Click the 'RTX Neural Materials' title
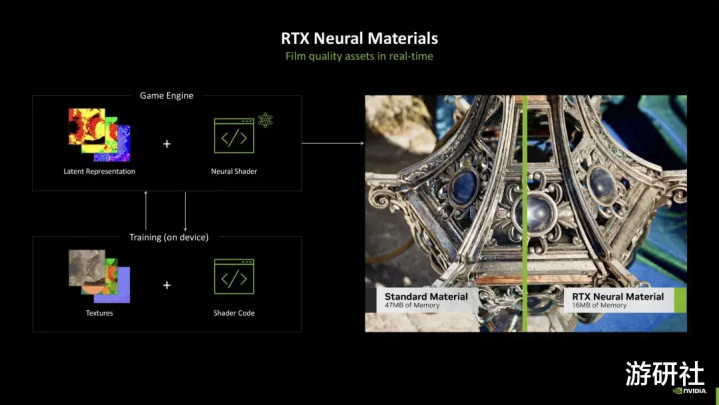The width and height of the screenshot is (719, 405). pyautogui.click(x=359, y=38)
